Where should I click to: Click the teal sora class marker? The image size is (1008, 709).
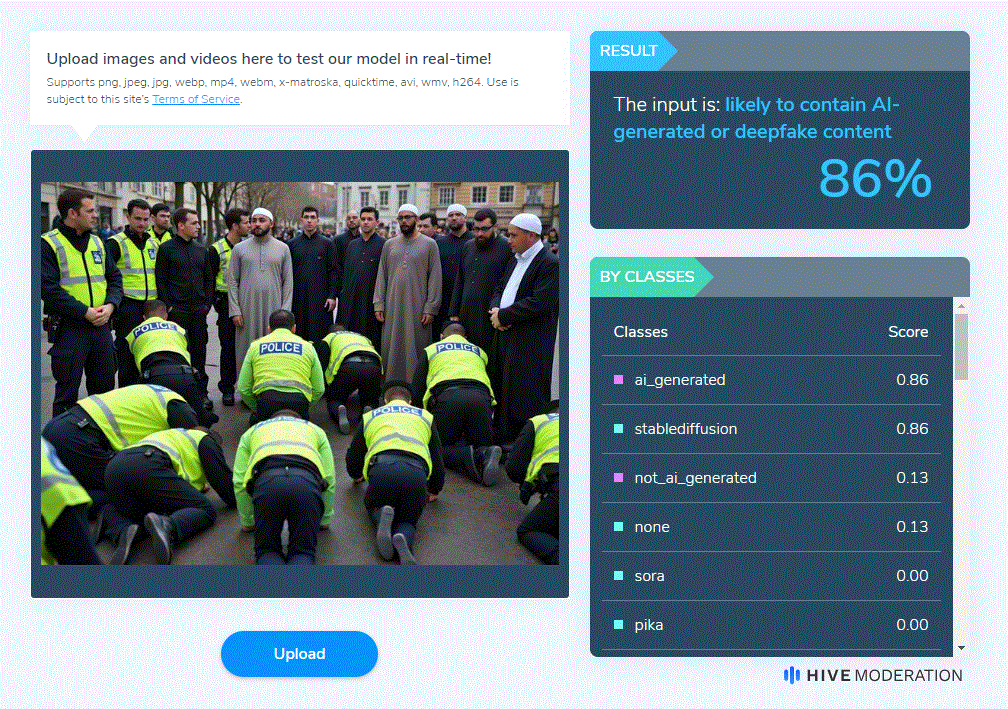coord(618,575)
